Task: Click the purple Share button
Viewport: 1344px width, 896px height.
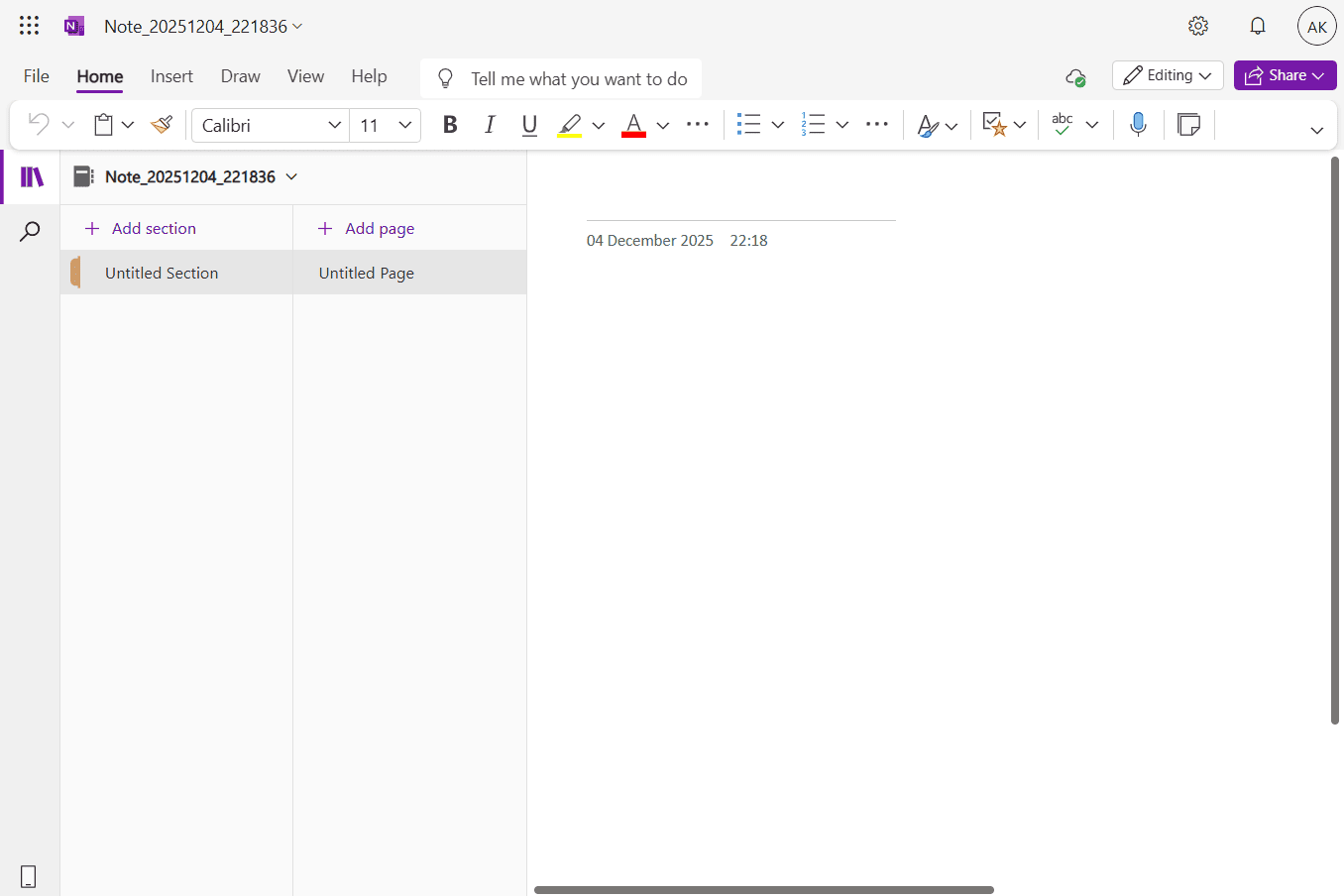Action: click(1285, 75)
